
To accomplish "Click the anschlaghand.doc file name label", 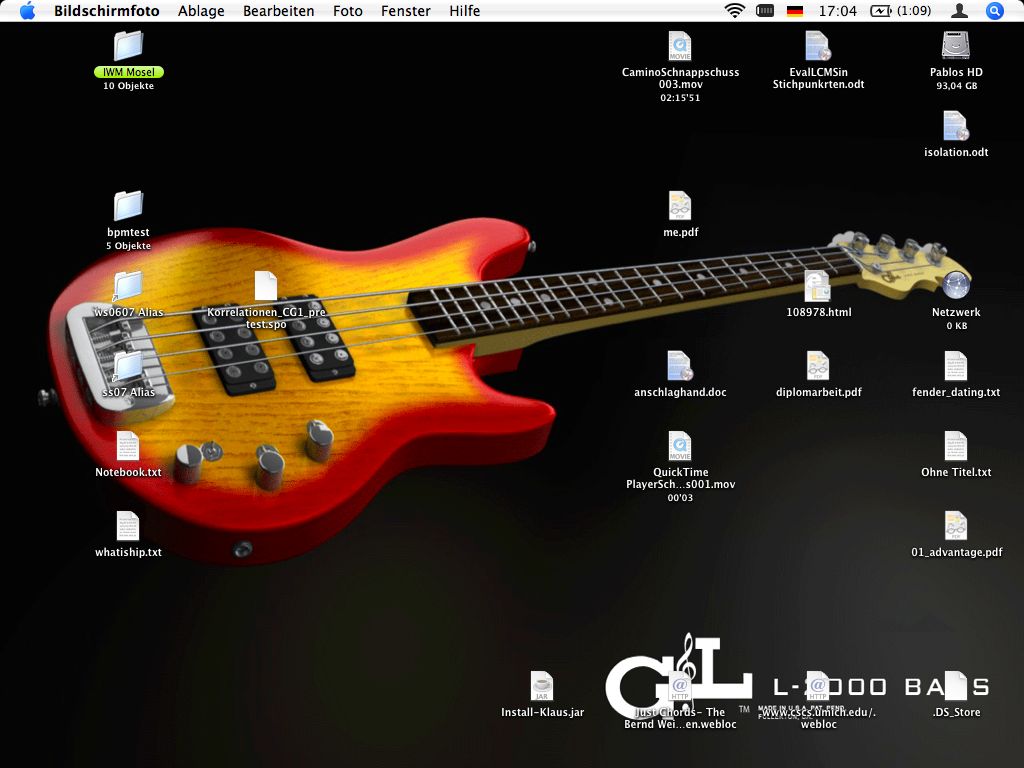I will (x=680, y=392).
